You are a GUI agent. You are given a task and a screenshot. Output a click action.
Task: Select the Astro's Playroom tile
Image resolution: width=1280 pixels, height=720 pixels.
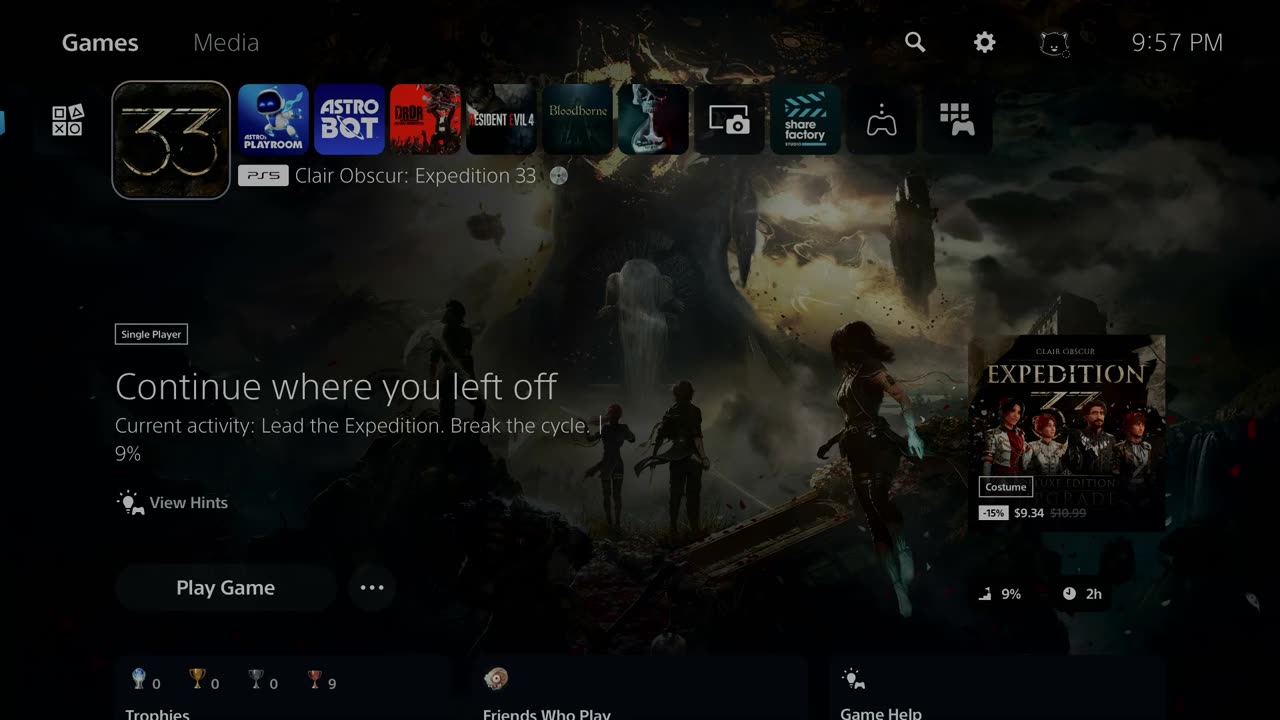273,119
